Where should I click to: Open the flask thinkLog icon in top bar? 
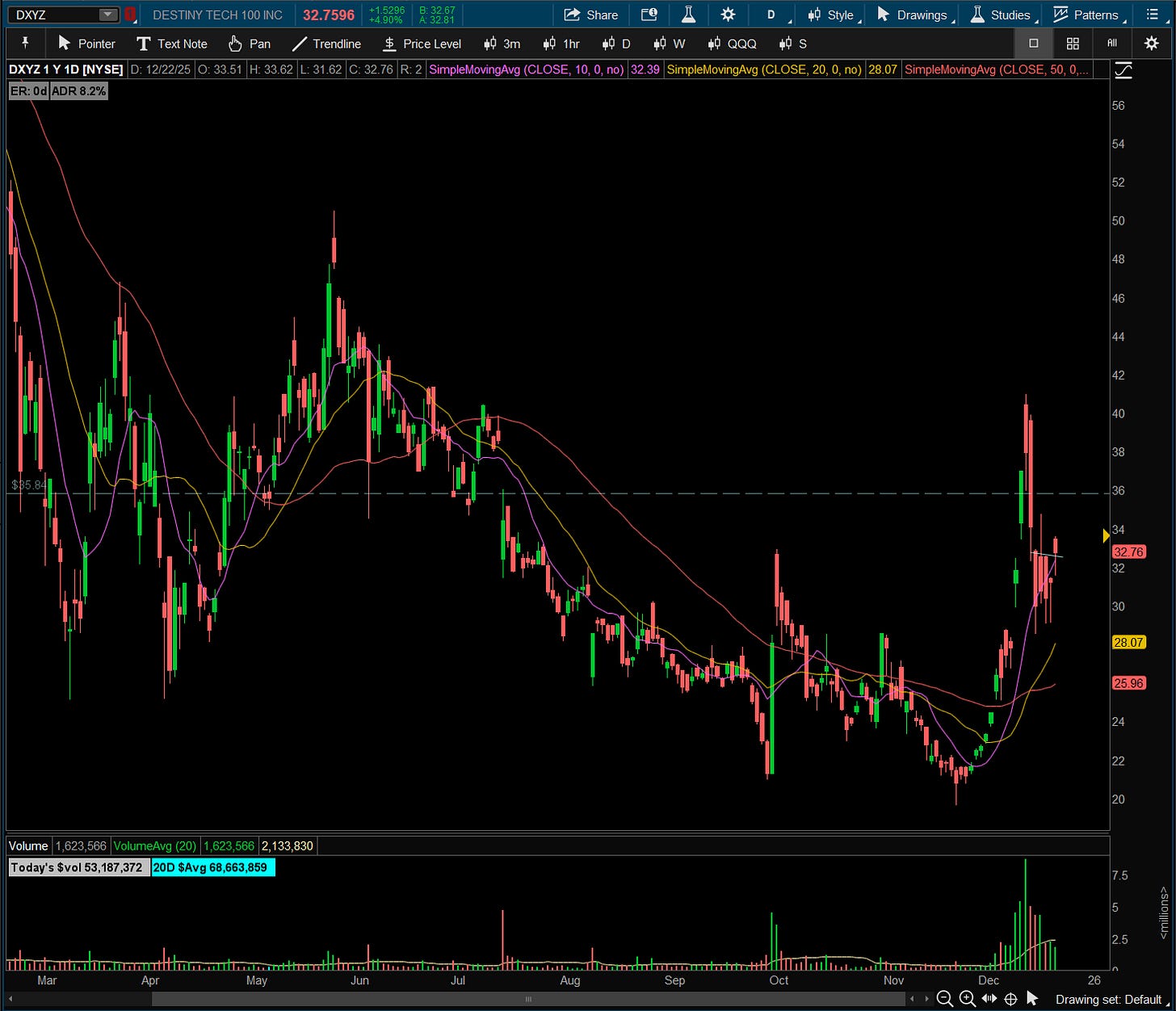[689, 15]
